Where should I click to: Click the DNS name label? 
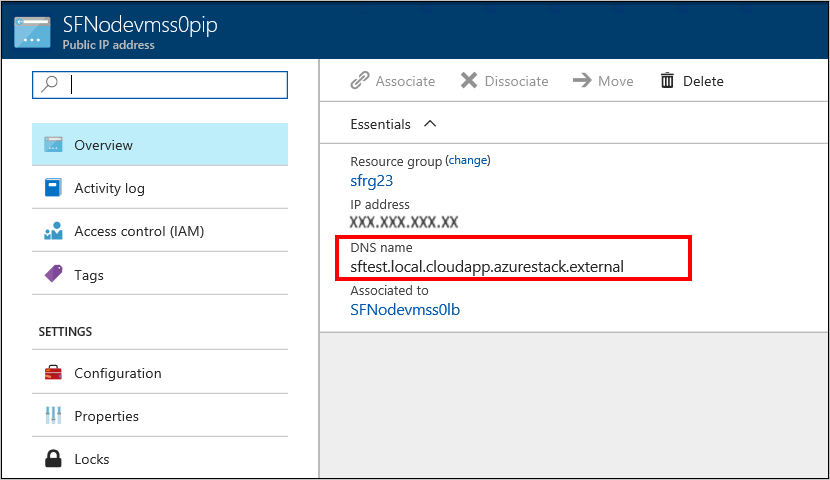tap(381, 247)
